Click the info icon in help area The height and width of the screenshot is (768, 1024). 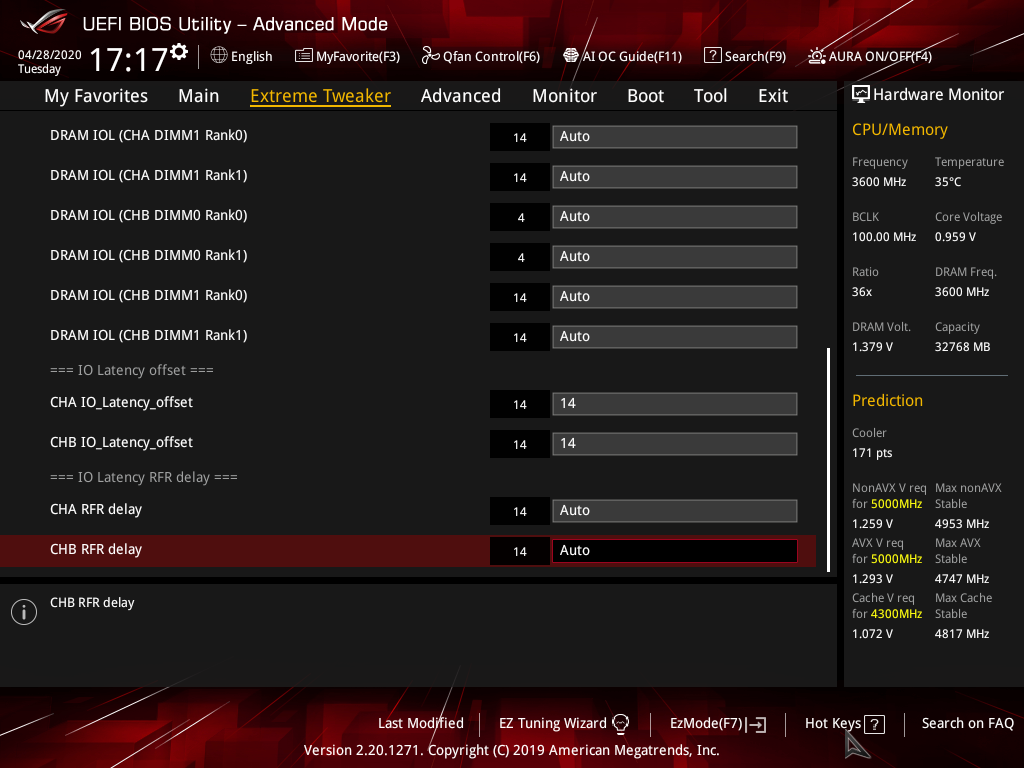(x=24, y=612)
